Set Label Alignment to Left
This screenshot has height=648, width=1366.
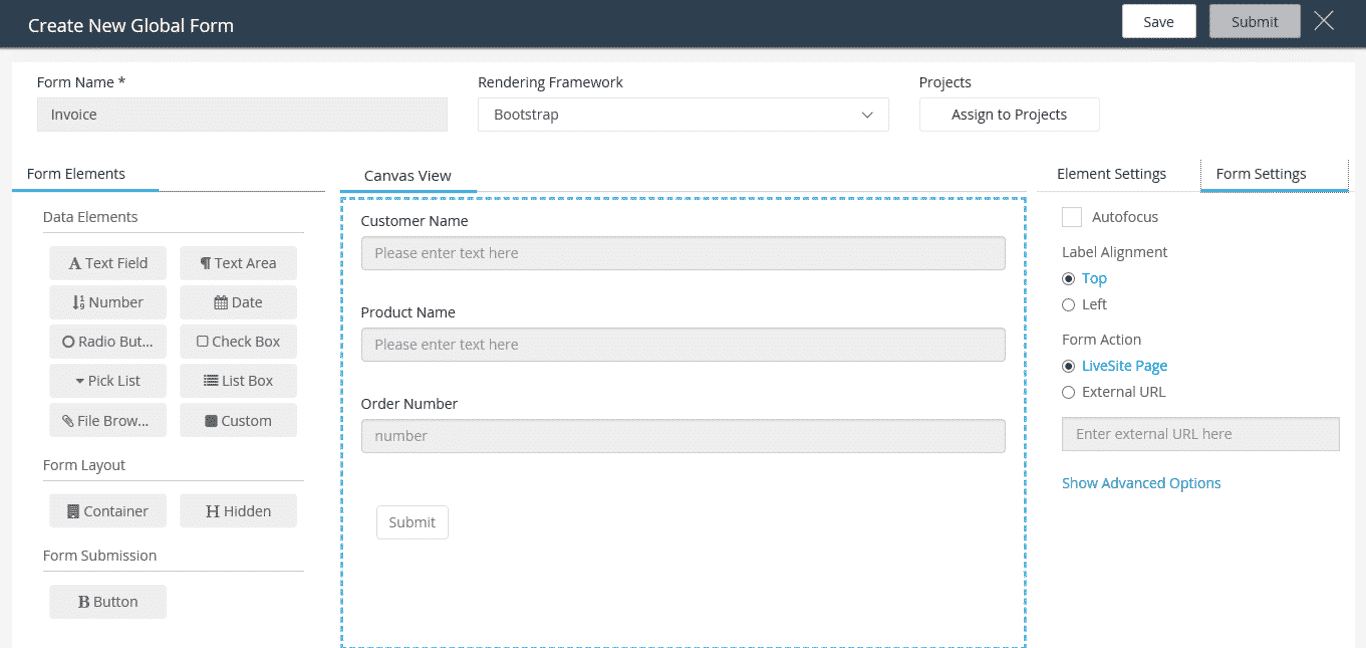1068,304
